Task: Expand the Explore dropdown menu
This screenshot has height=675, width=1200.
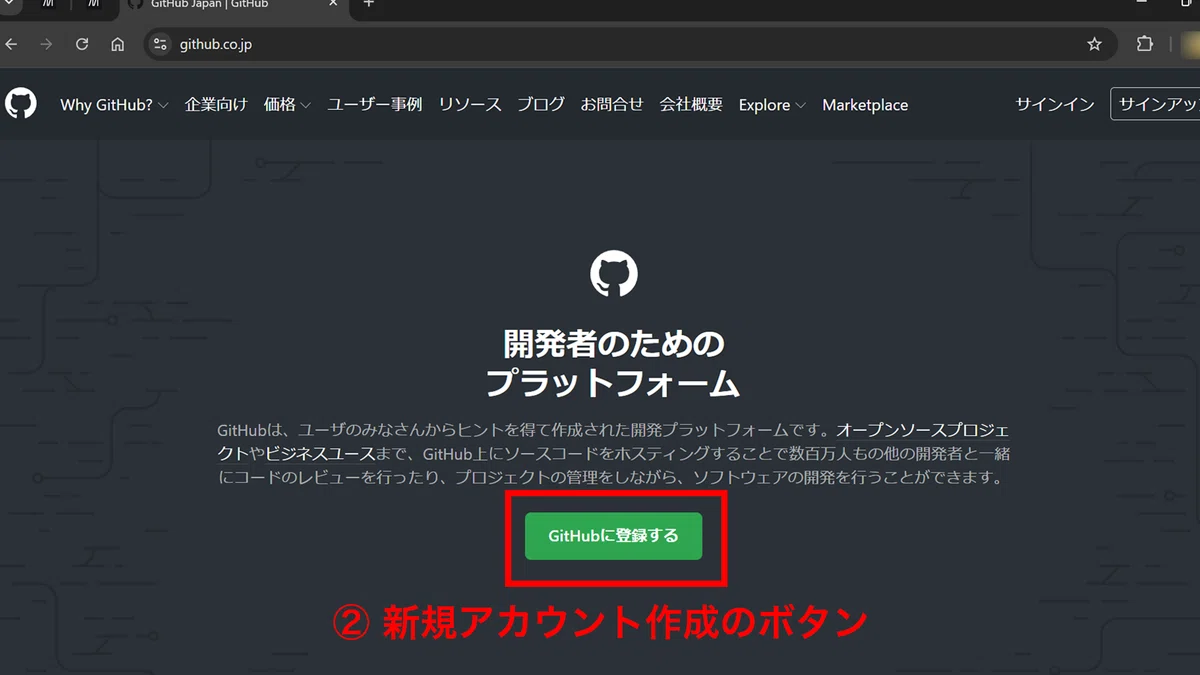Action: click(772, 105)
